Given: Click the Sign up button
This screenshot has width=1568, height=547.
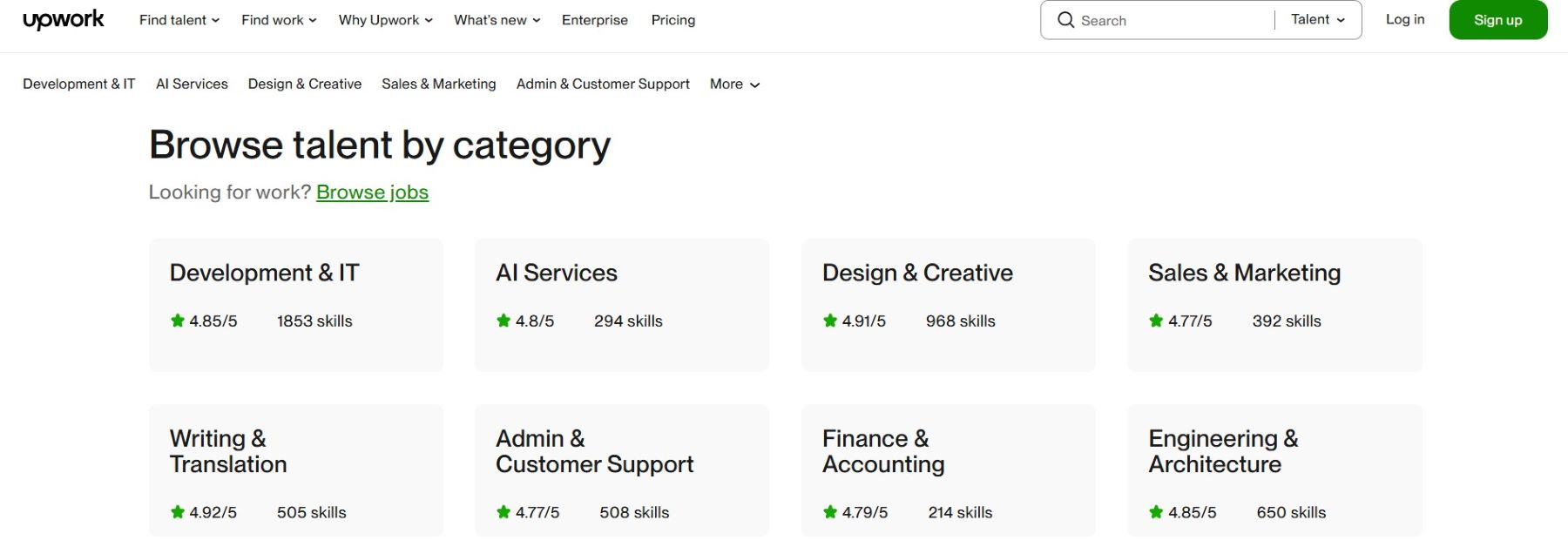Looking at the screenshot, I should point(1497,18).
